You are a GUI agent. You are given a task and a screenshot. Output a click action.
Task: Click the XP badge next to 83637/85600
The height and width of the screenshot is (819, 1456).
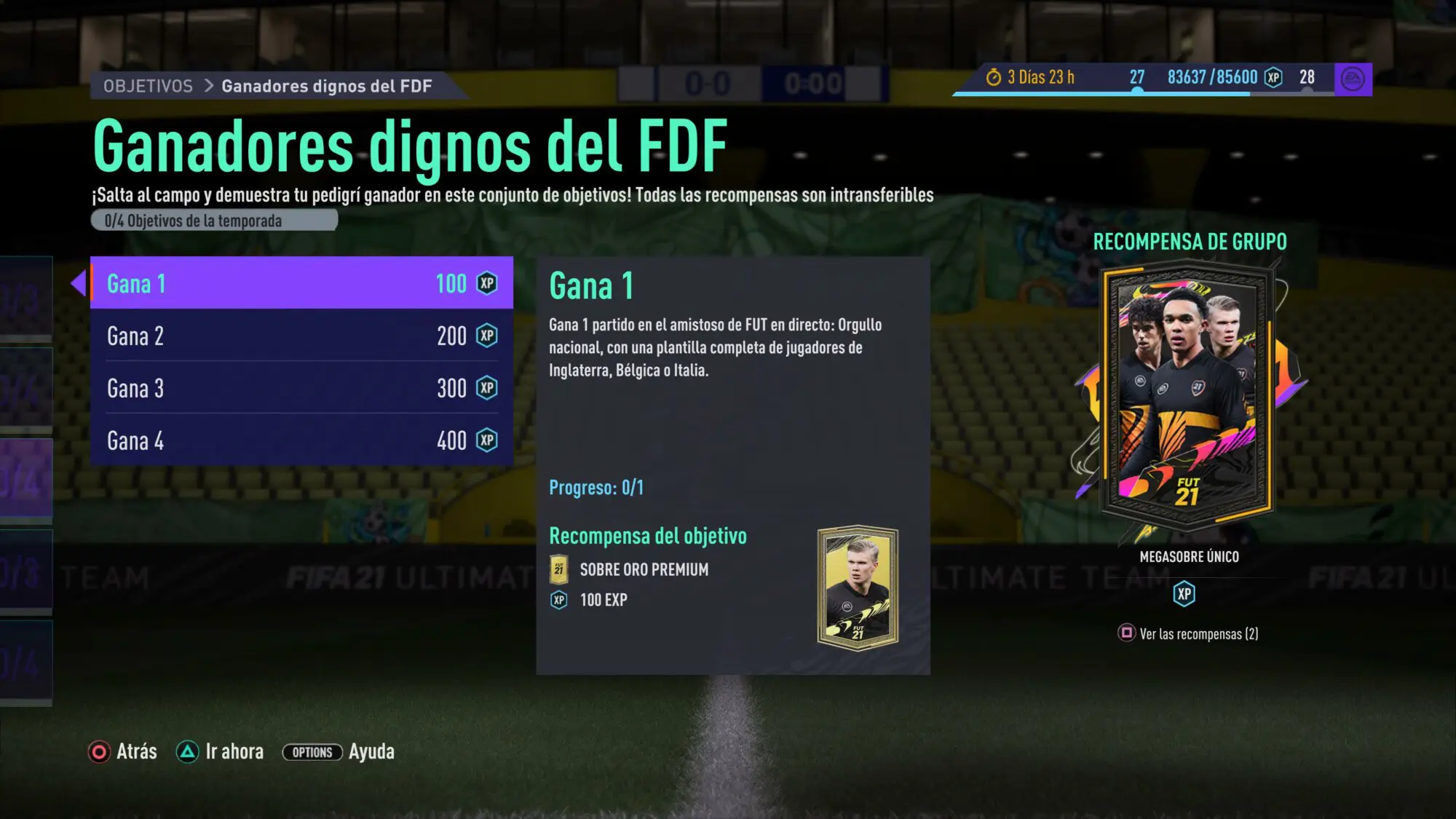click(1273, 77)
